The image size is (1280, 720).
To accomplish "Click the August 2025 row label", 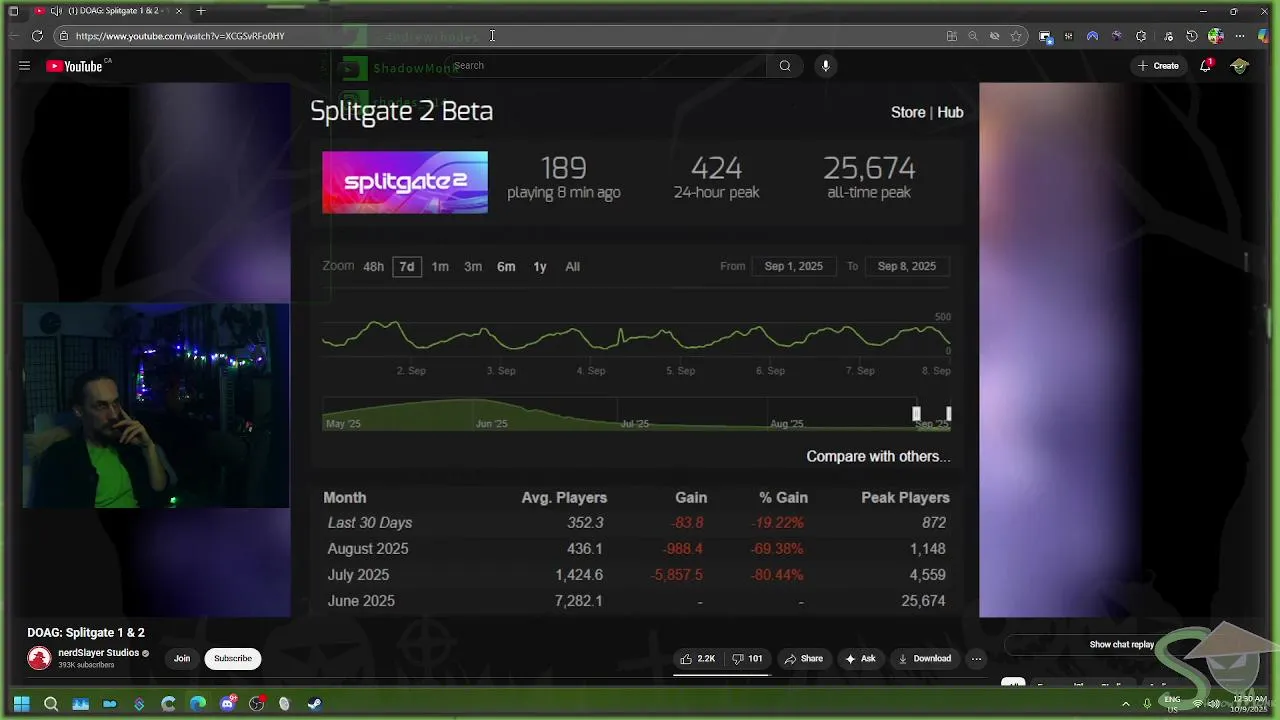I will tap(368, 549).
